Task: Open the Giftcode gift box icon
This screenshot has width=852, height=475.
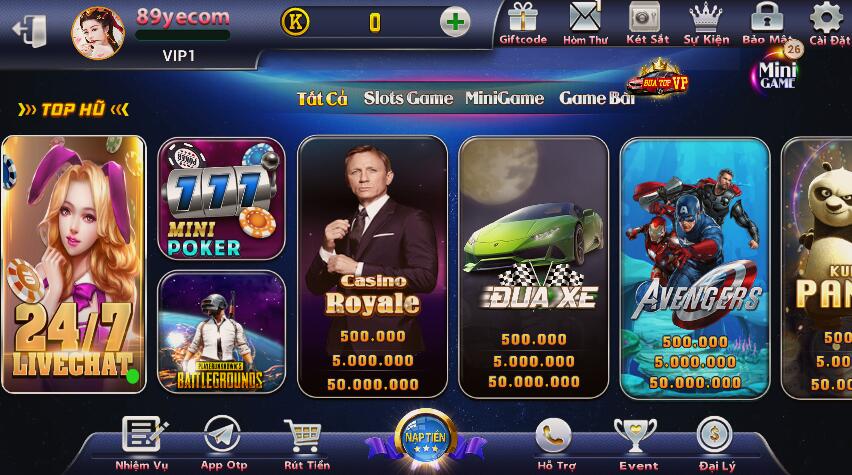Action: pos(522,17)
